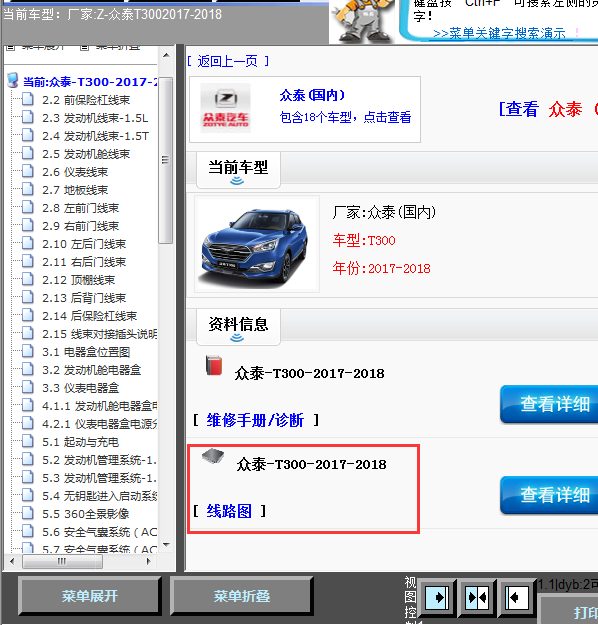Click the gray wiring diagram module icon
This screenshot has height=625, width=598.
[213, 456]
